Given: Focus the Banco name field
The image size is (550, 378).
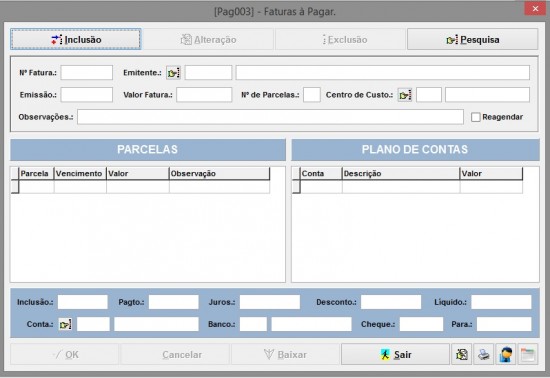Looking at the screenshot, I should 311,324.
